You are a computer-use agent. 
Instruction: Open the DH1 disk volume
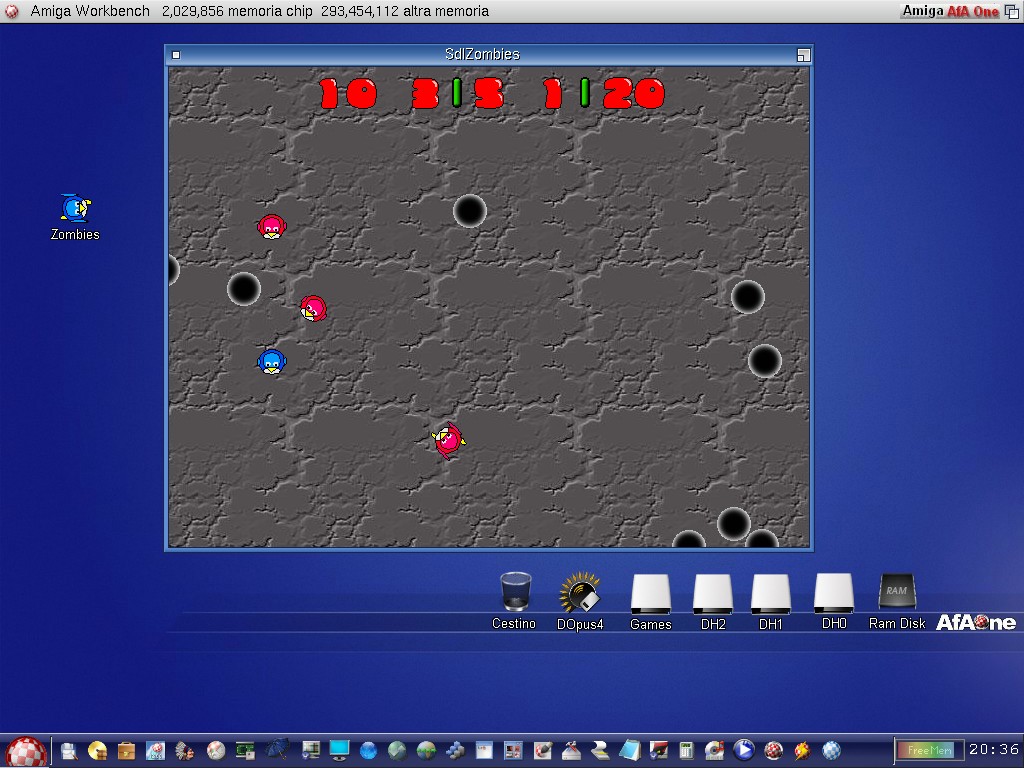[x=771, y=594]
